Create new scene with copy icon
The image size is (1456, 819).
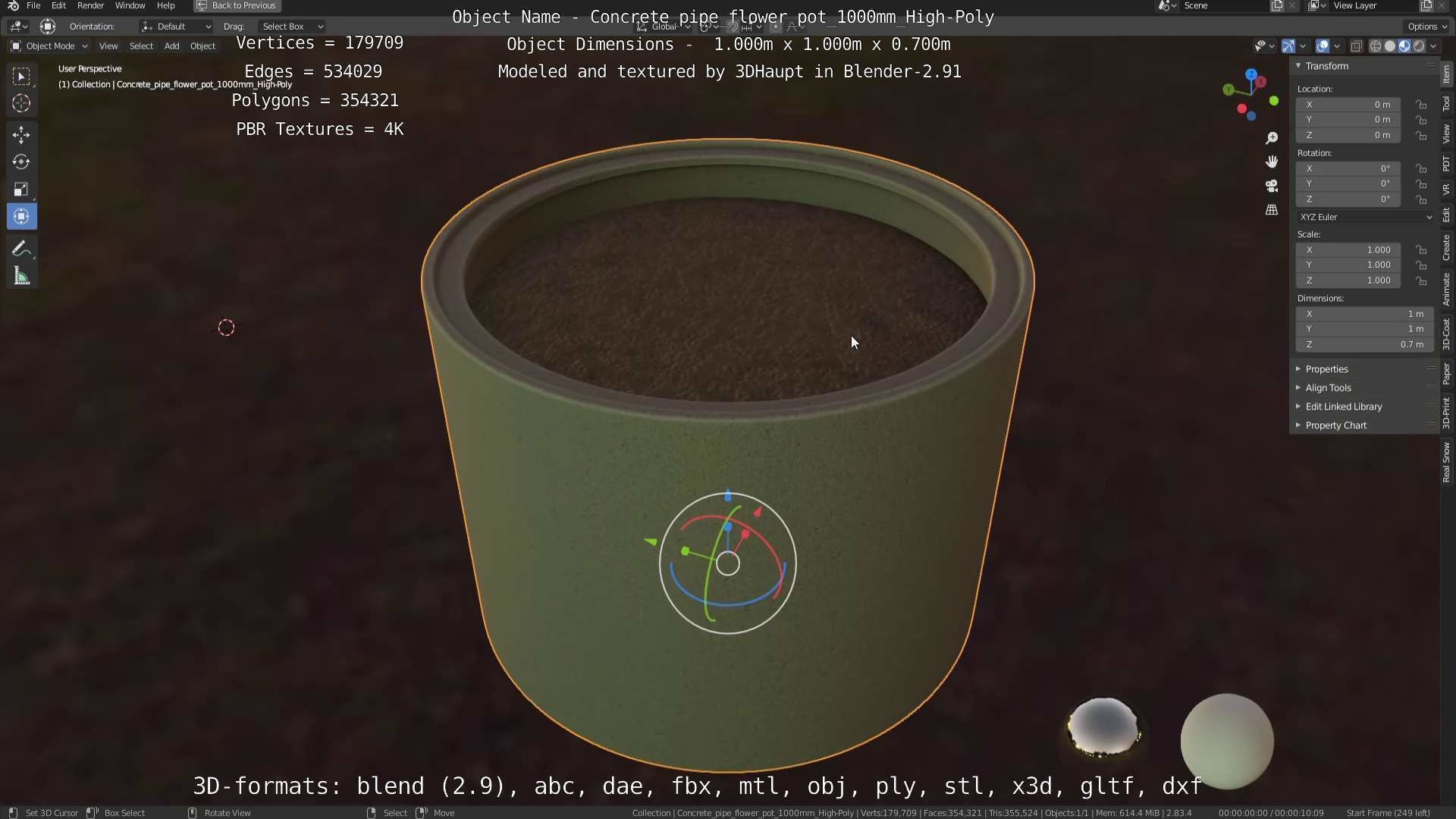[1277, 5]
